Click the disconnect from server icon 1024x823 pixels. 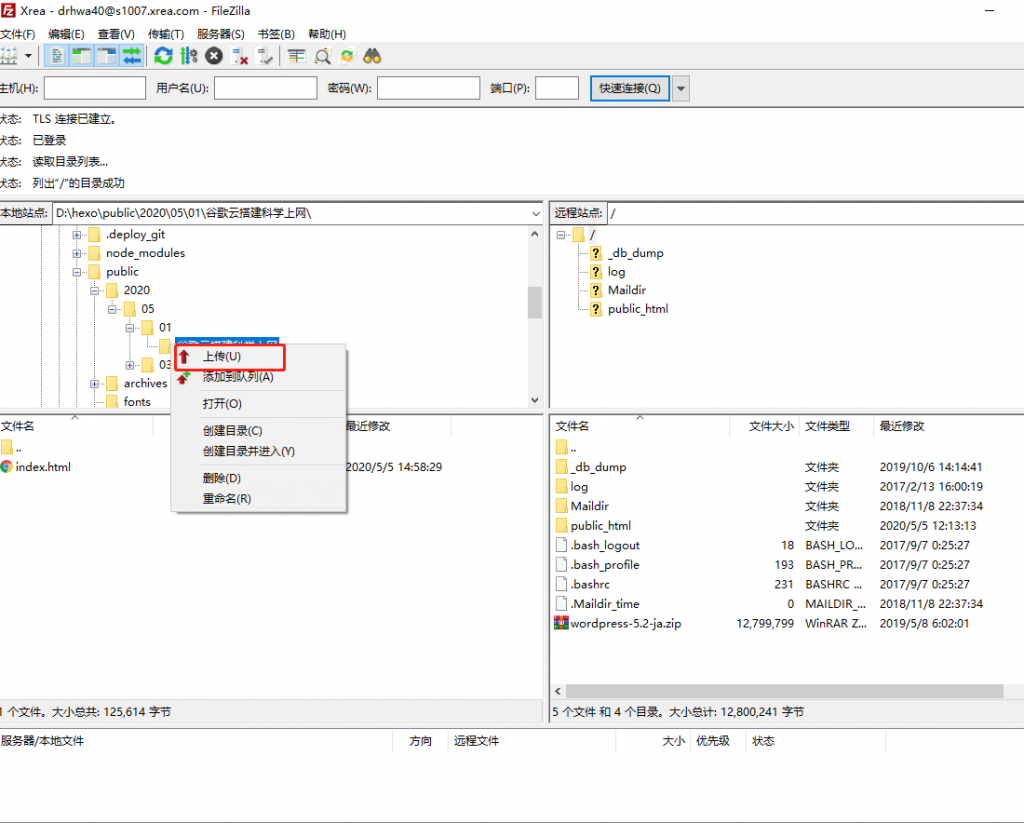point(240,56)
